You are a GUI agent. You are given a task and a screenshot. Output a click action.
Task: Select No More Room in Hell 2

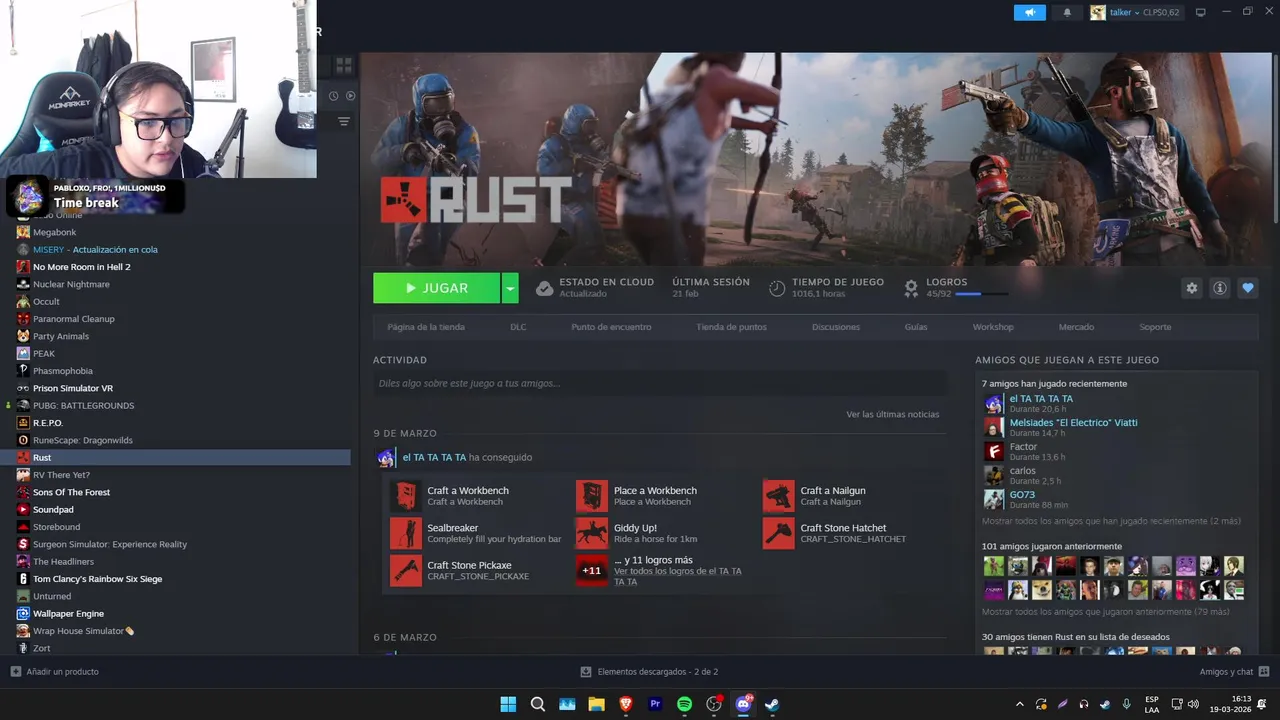tap(81, 267)
